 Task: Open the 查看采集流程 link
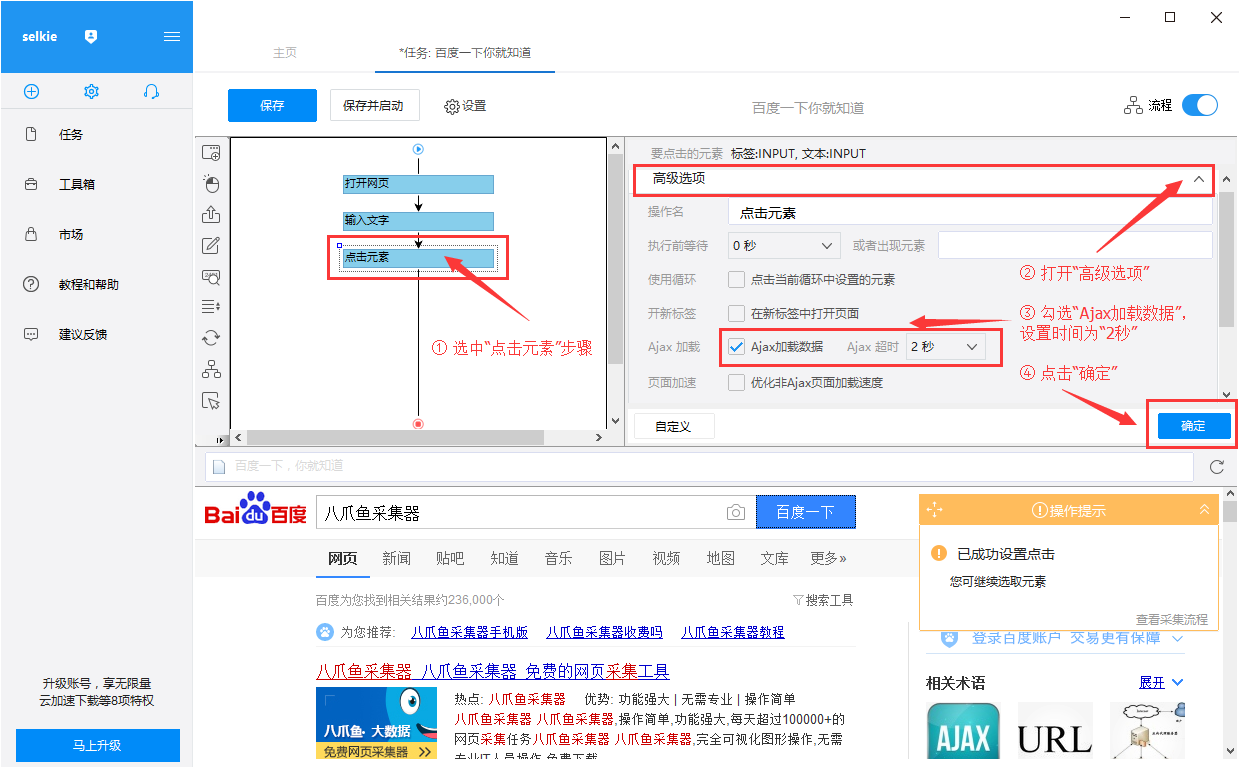[x=1172, y=619]
